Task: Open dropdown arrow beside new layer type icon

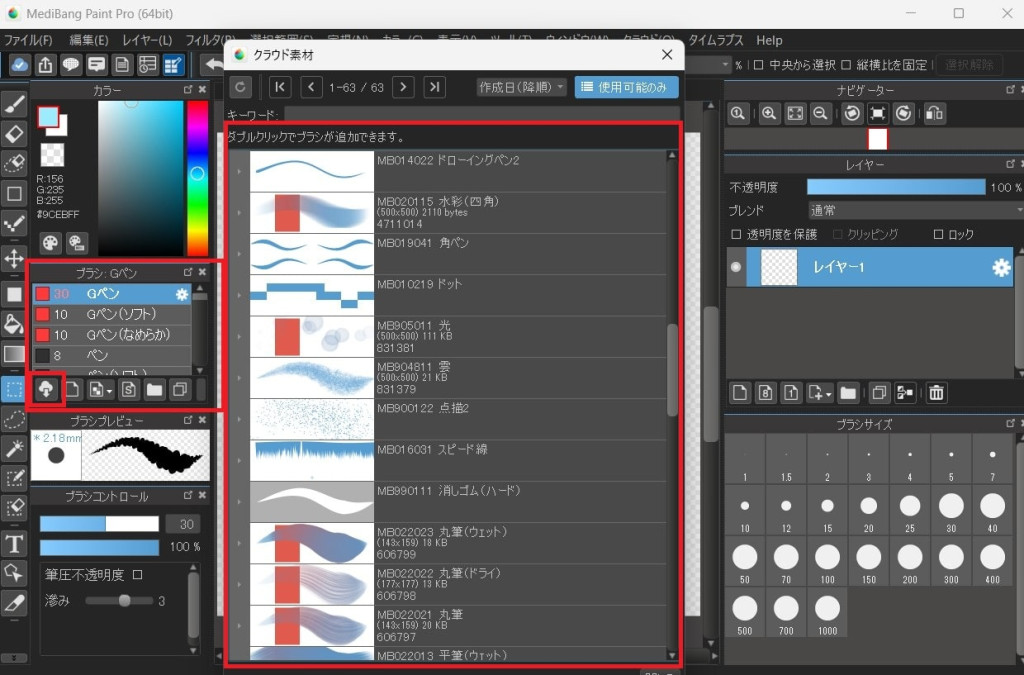Action: click(828, 394)
